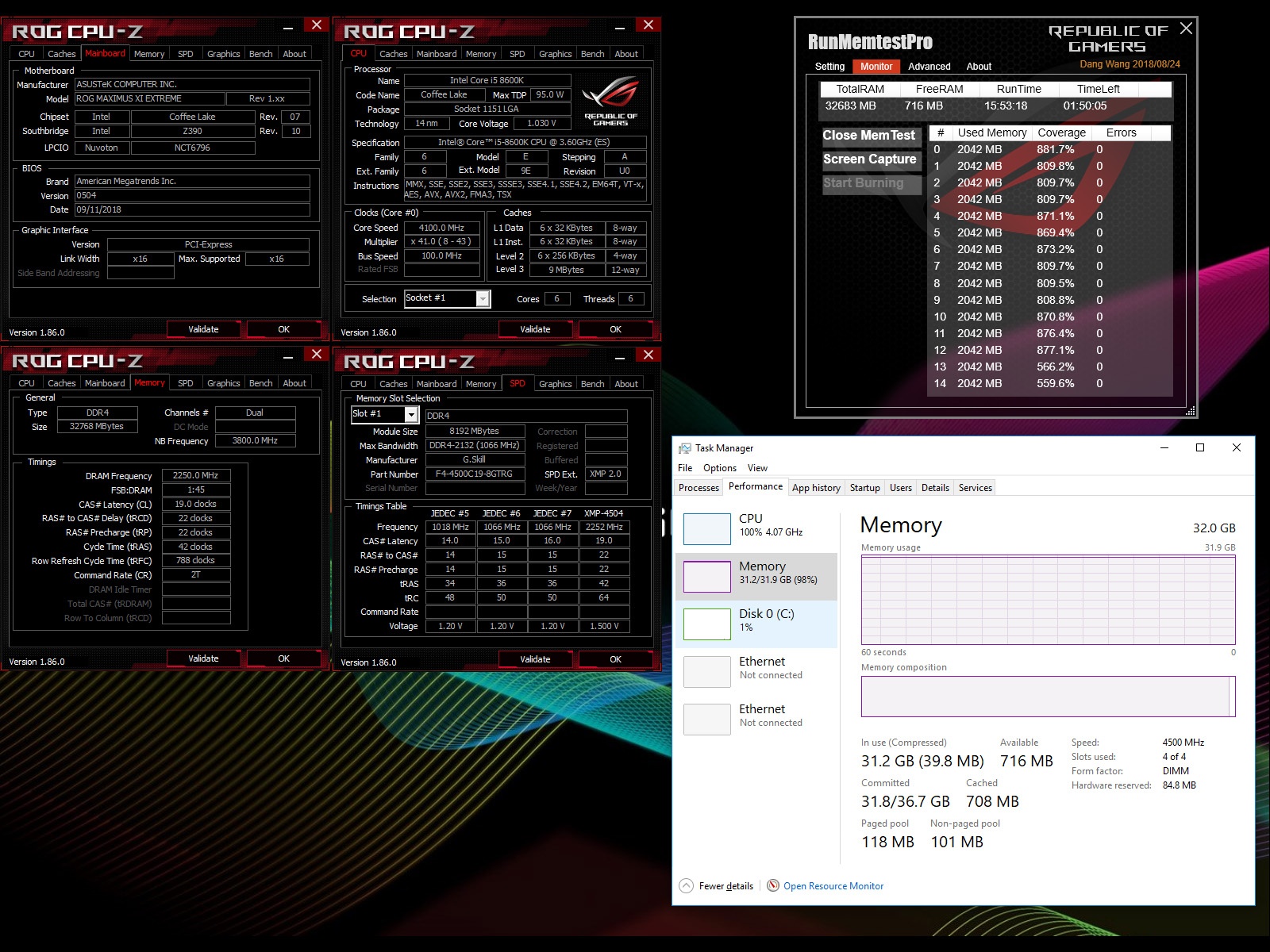Click OK in the CPU-Z processor window

[x=615, y=329]
